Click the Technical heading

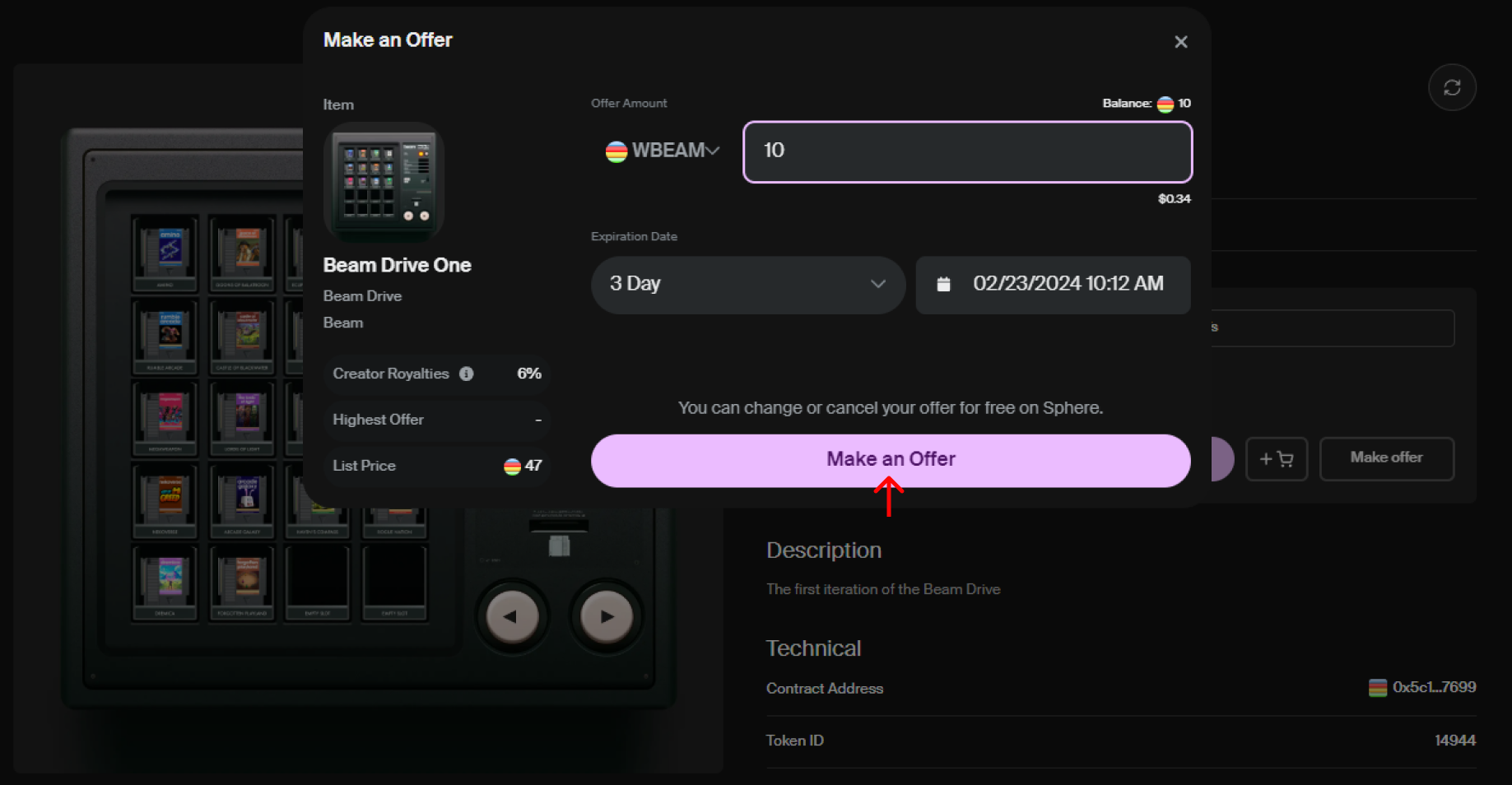[x=813, y=648]
